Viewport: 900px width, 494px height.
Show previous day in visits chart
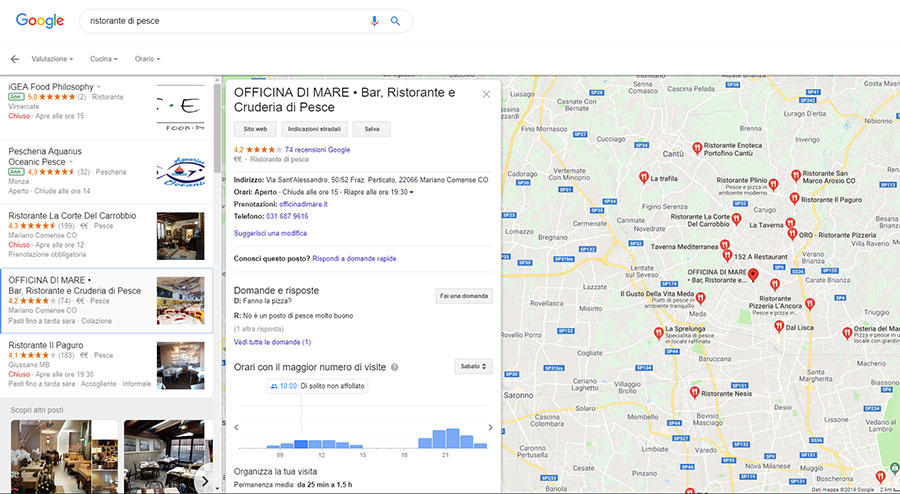236,427
